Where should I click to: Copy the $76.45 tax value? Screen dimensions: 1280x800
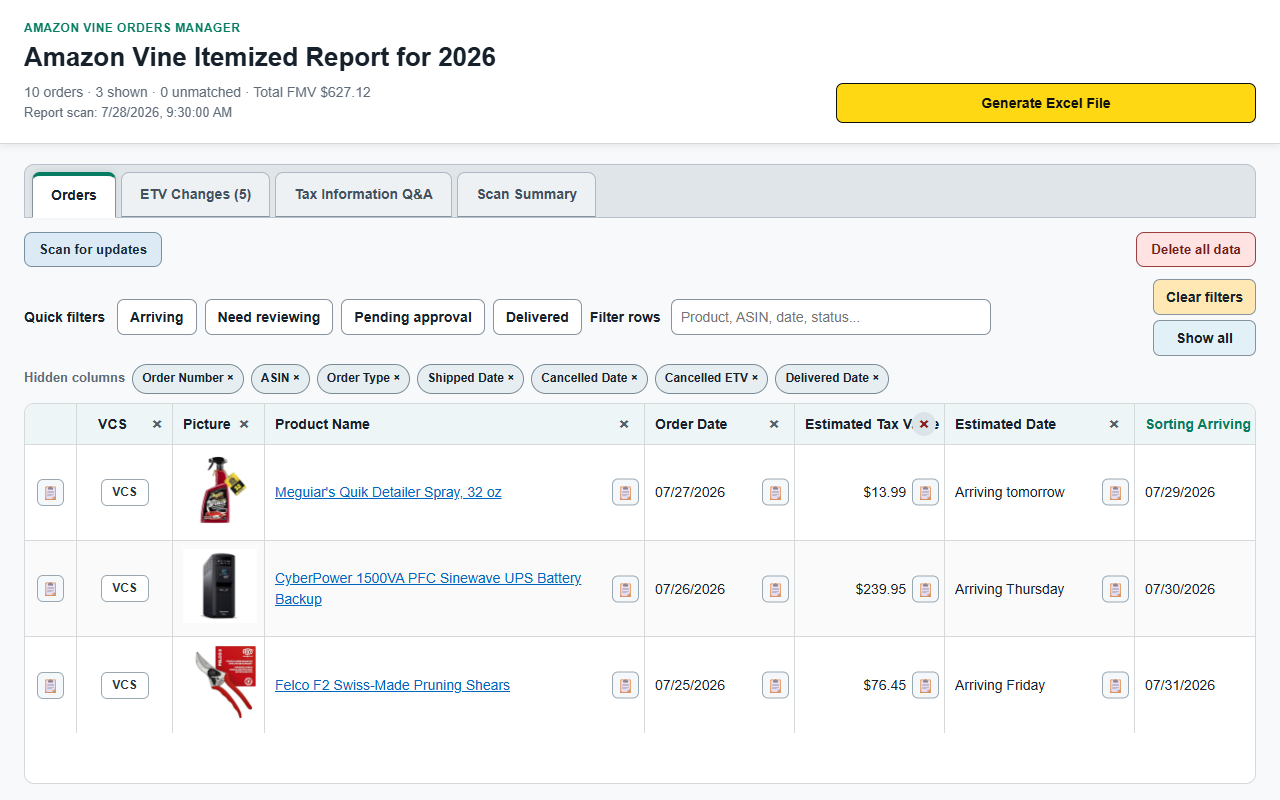(925, 685)
